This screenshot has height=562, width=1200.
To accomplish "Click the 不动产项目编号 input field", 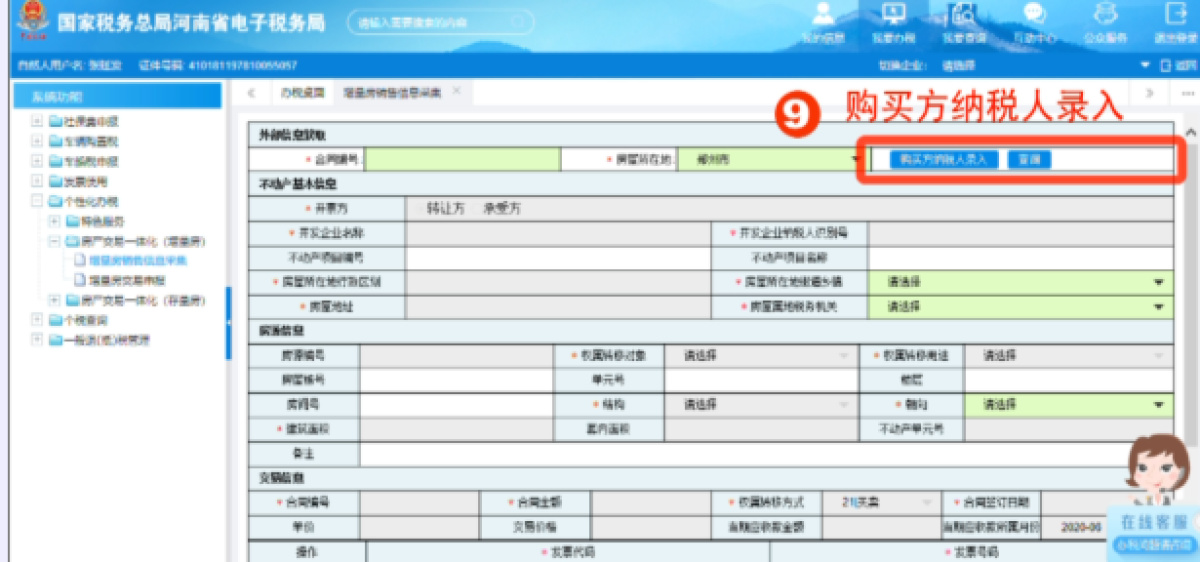I will point(558,258).
